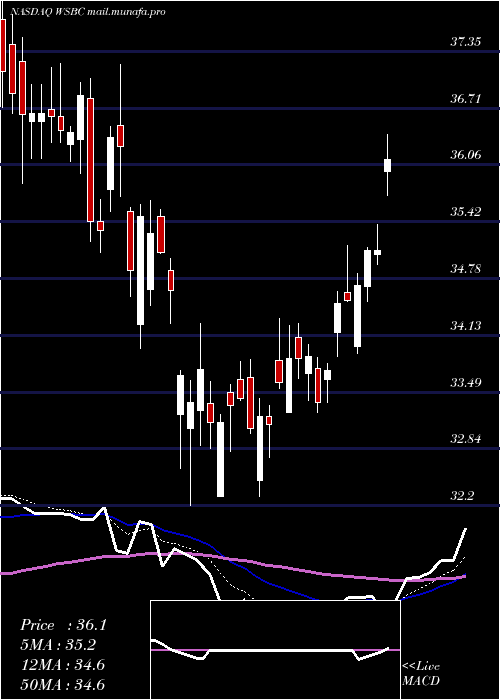
Task: Click the latest white candlestick near 36.06
Action: tap(388, 165)
